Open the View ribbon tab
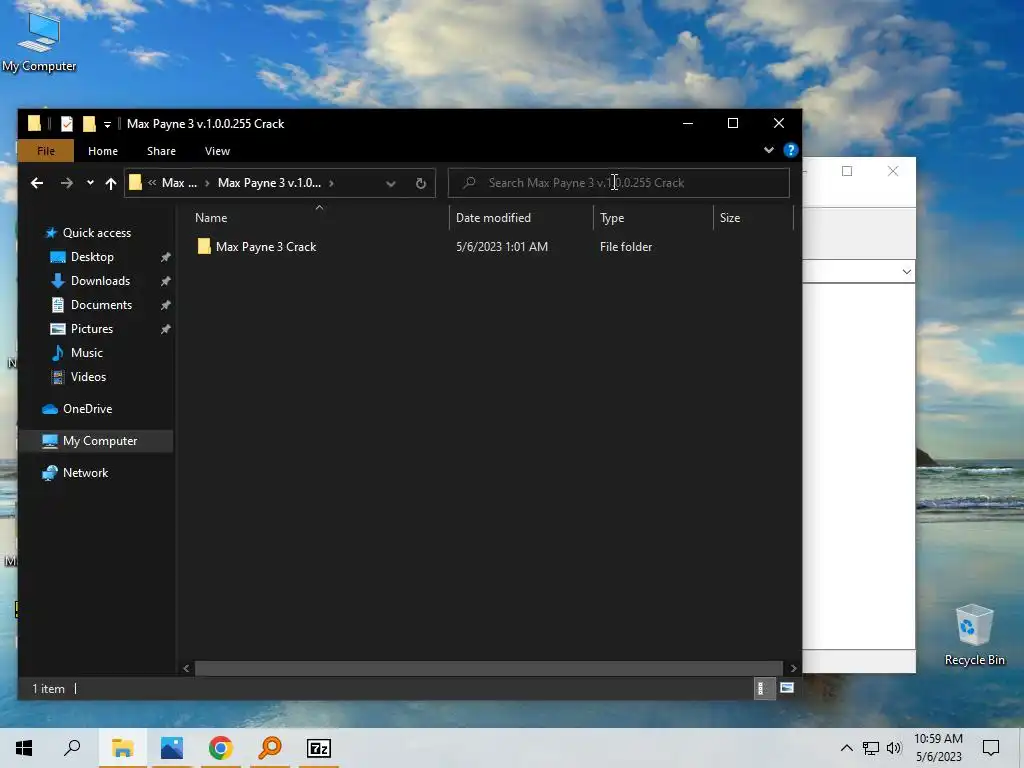Screen dimensions: 1024x768 coord(217,151)
